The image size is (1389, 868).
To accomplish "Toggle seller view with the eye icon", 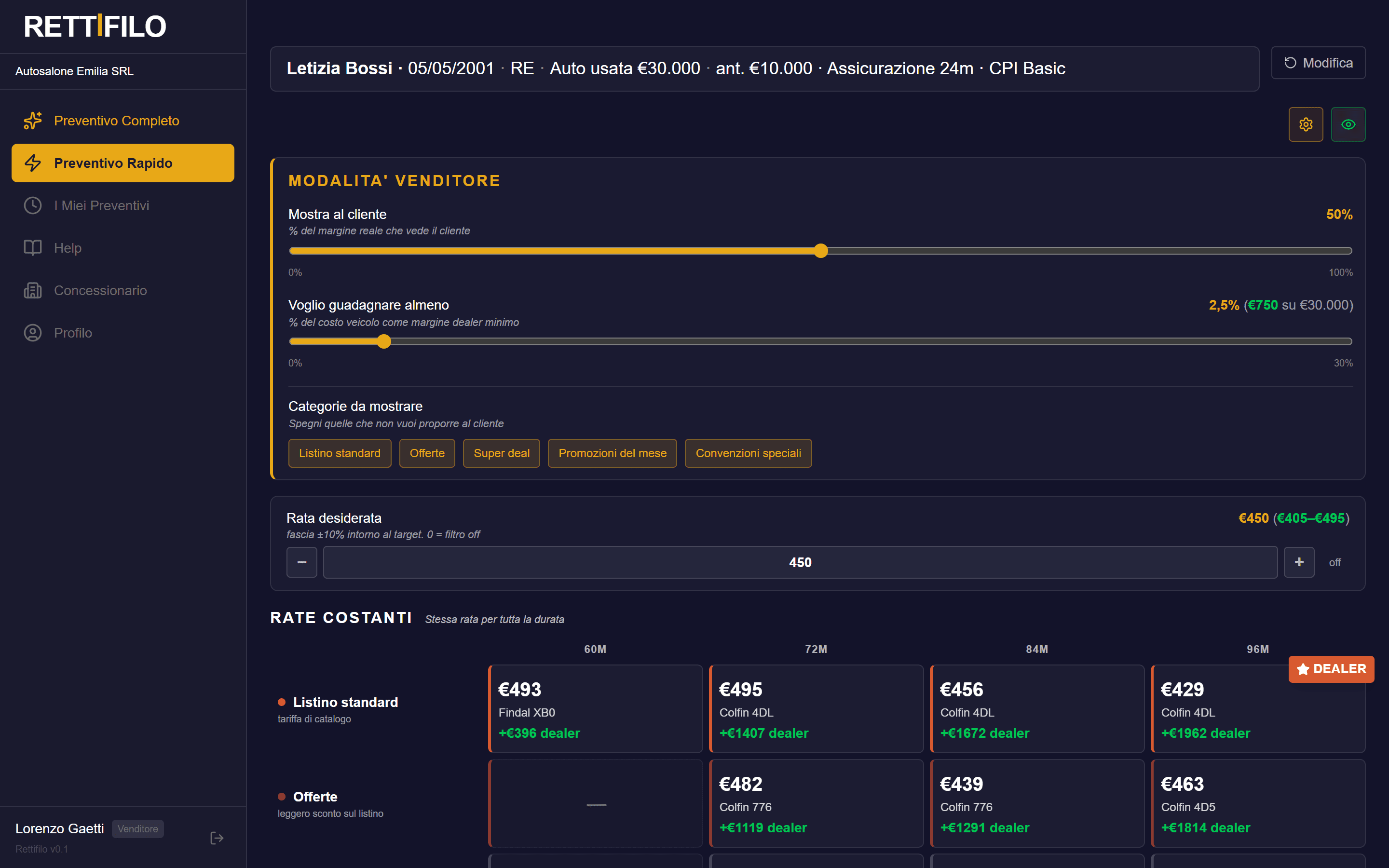I will click(x=1348, y=124).
